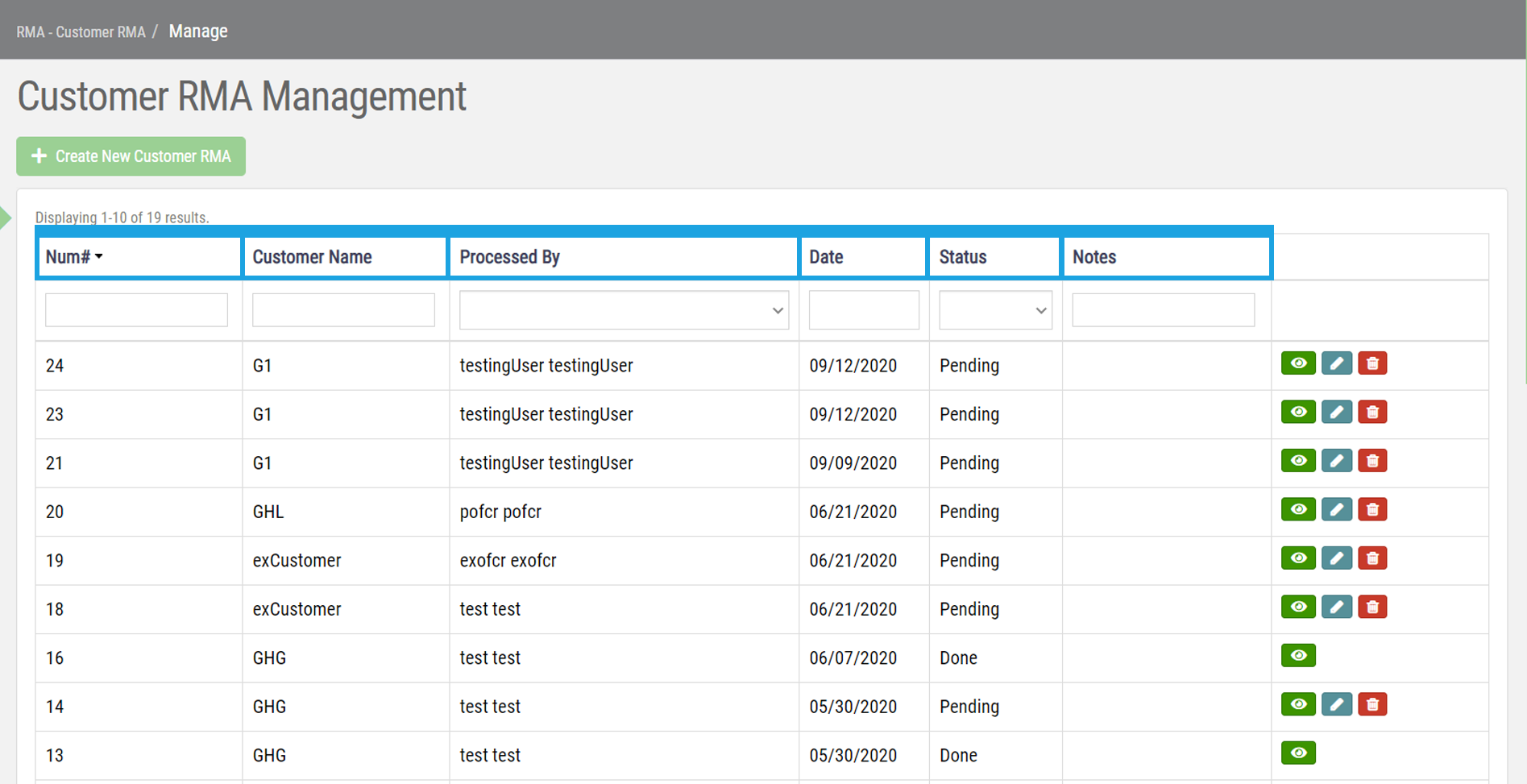Viewport: 1527px width, 784px height.
Task: Open the Status filter dropdown
Action: pos(994,309)
